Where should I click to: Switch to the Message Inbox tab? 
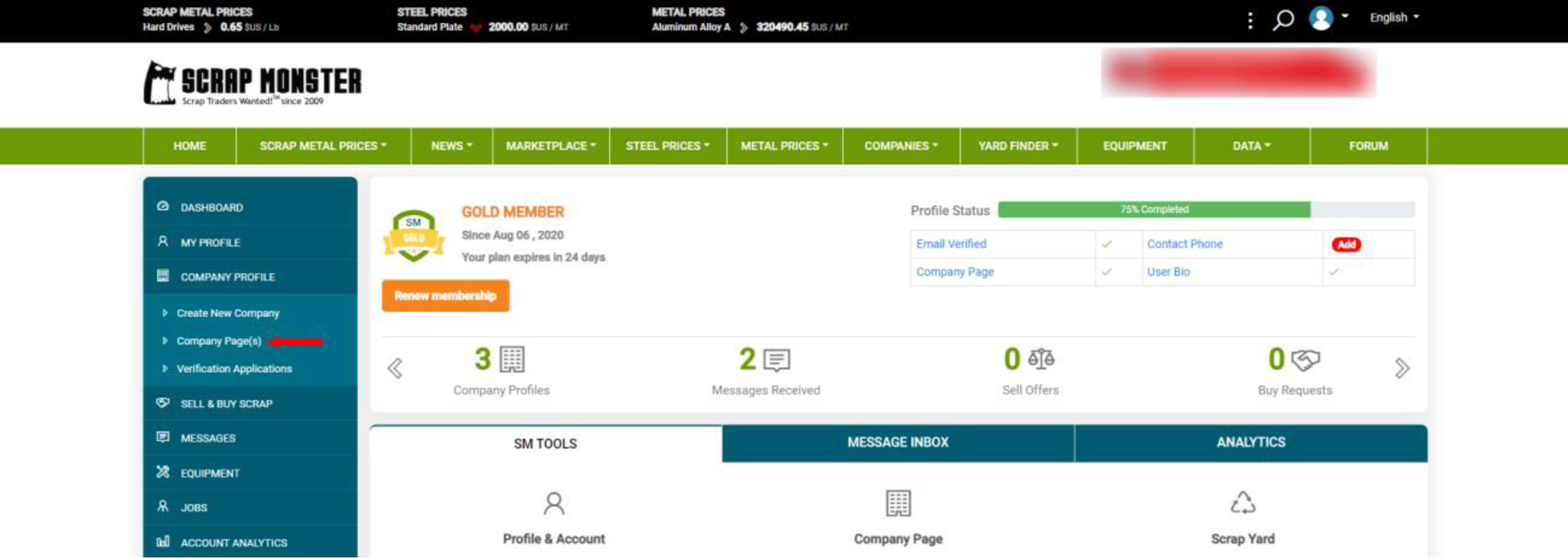[898, 443]
